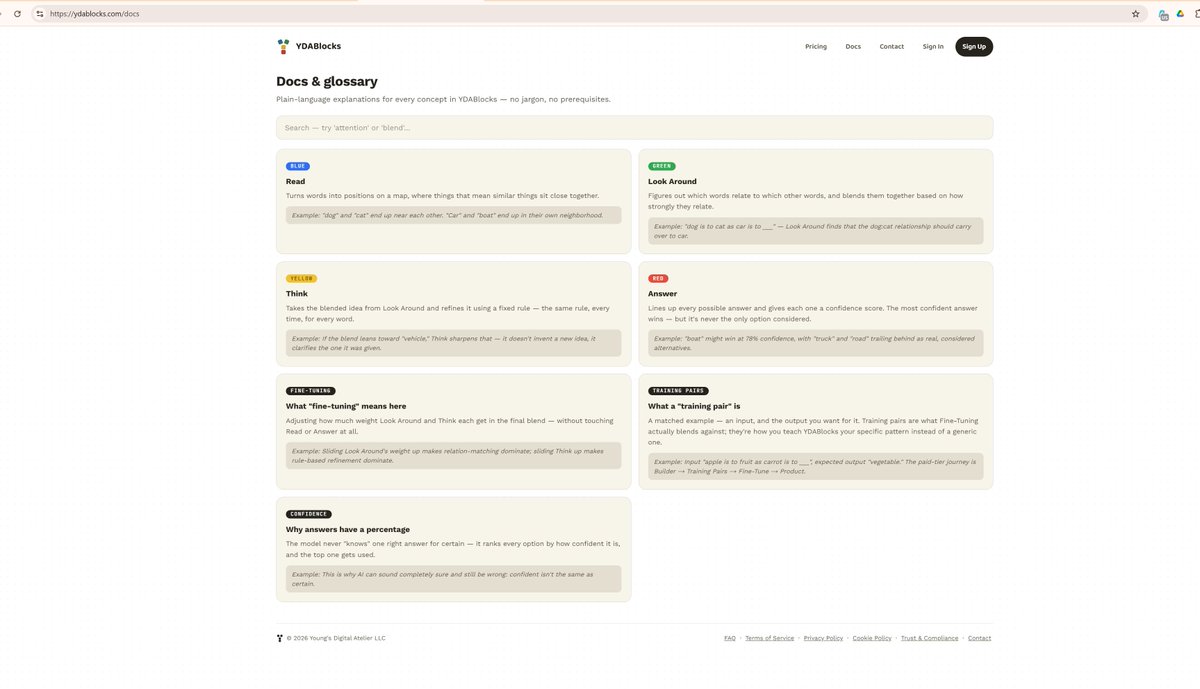
Task: Click the Read description 'Turns words into positions'
Action: tap(445, 196)
